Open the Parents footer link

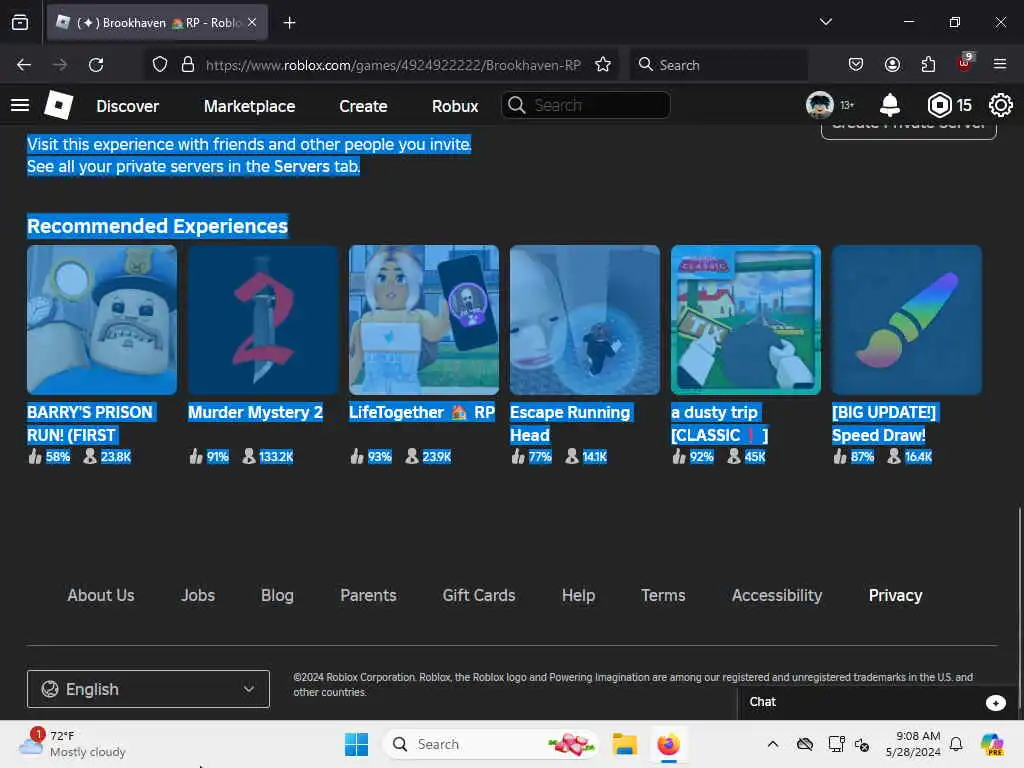click(368, 596)
